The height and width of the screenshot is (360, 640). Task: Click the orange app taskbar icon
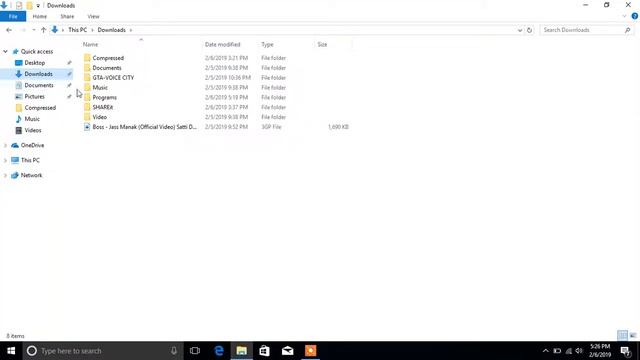310,351
